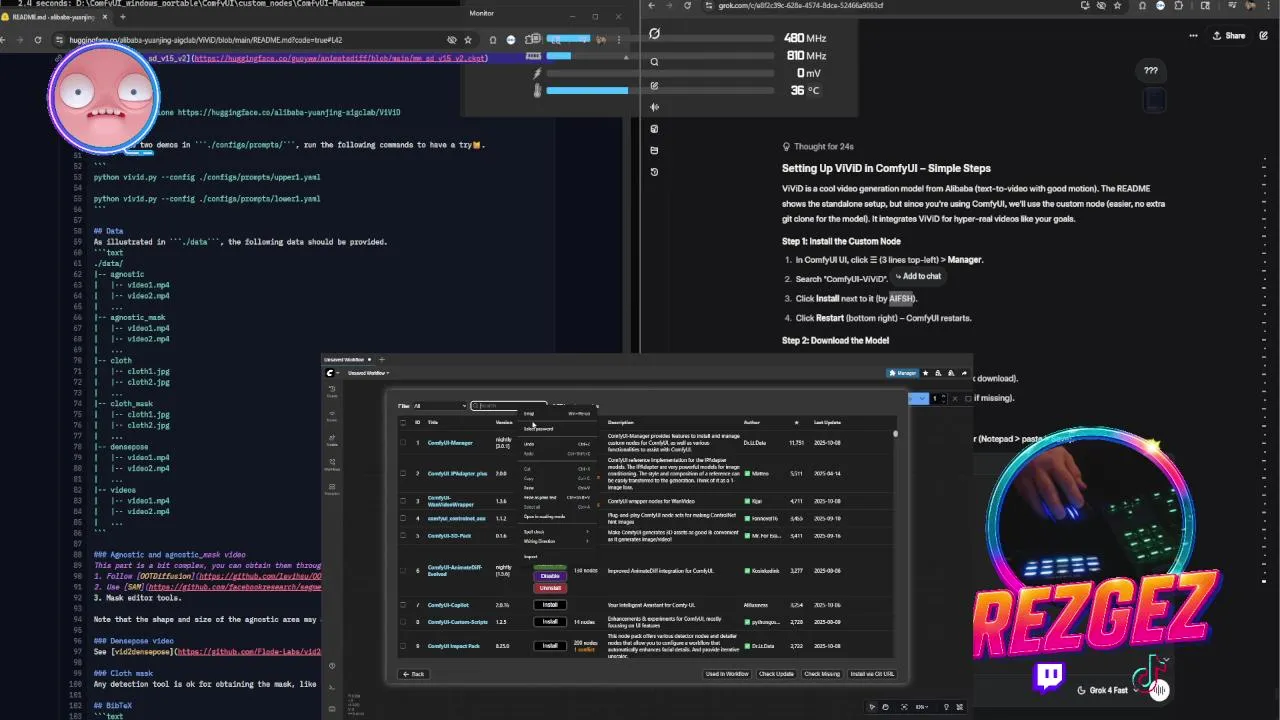Open three-dots more menu in Grok header

(1193, 36)
